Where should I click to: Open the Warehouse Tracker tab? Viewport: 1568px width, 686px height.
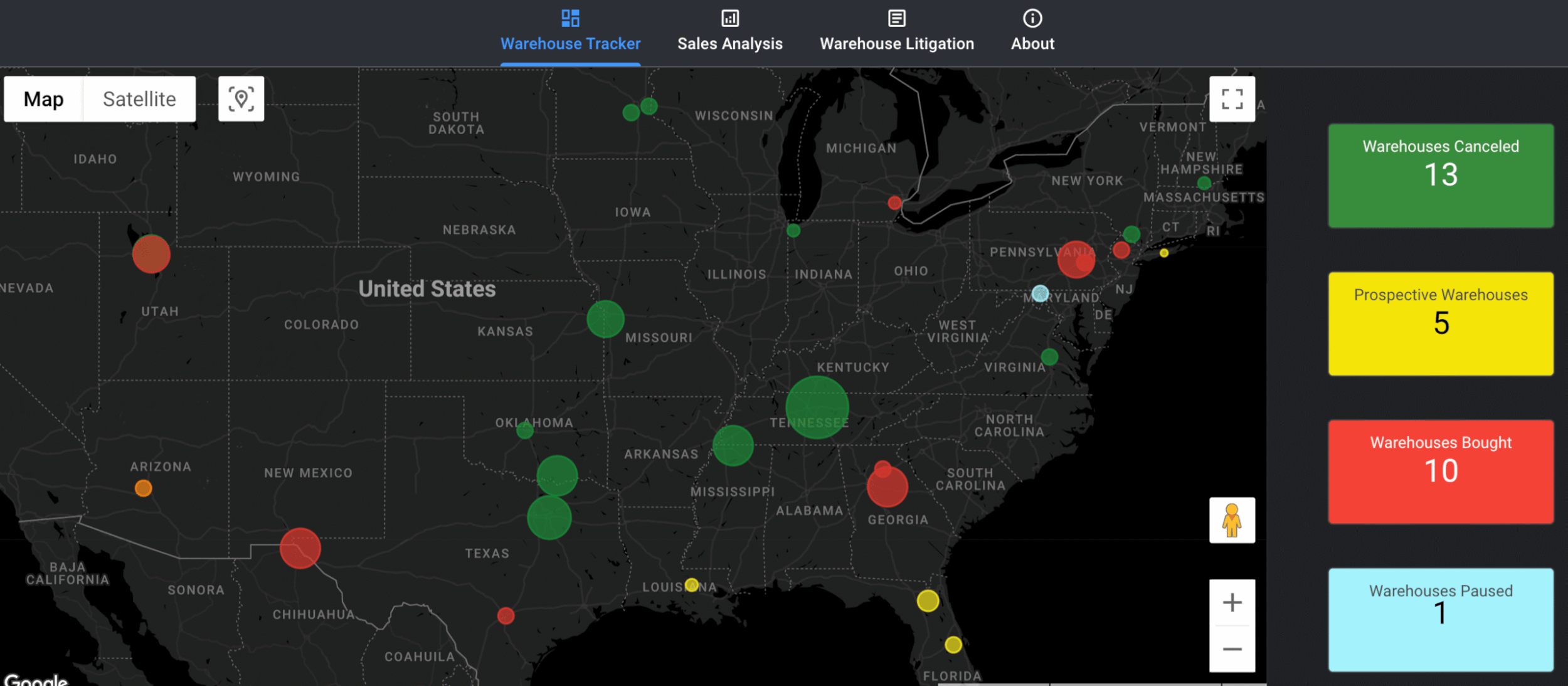coord(570,31)
